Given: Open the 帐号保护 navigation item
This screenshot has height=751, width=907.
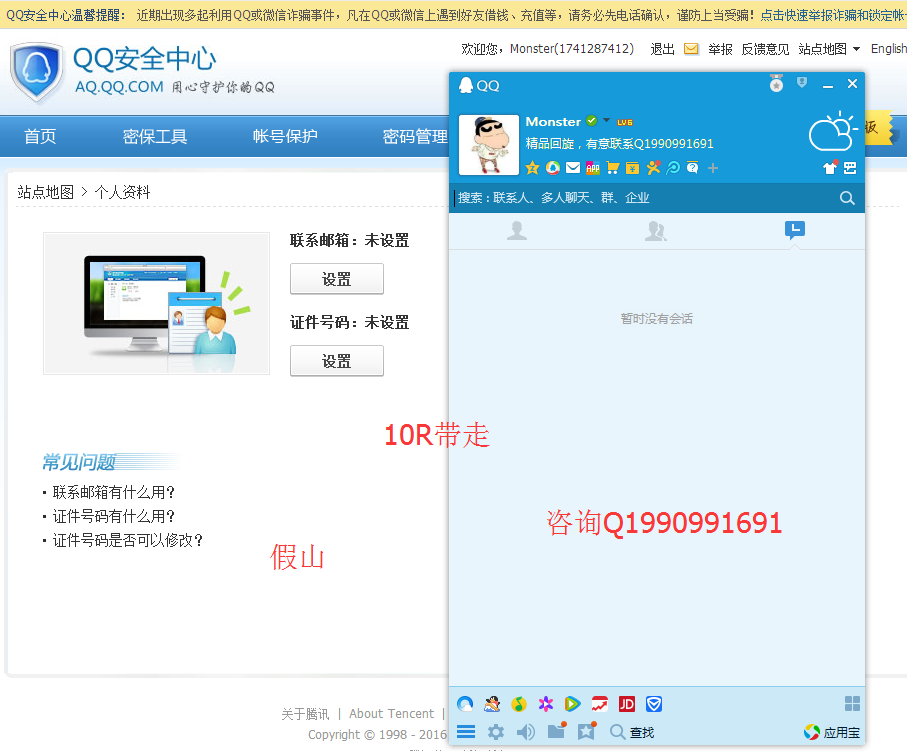Looking at the screenshot, I should point(285,137).
